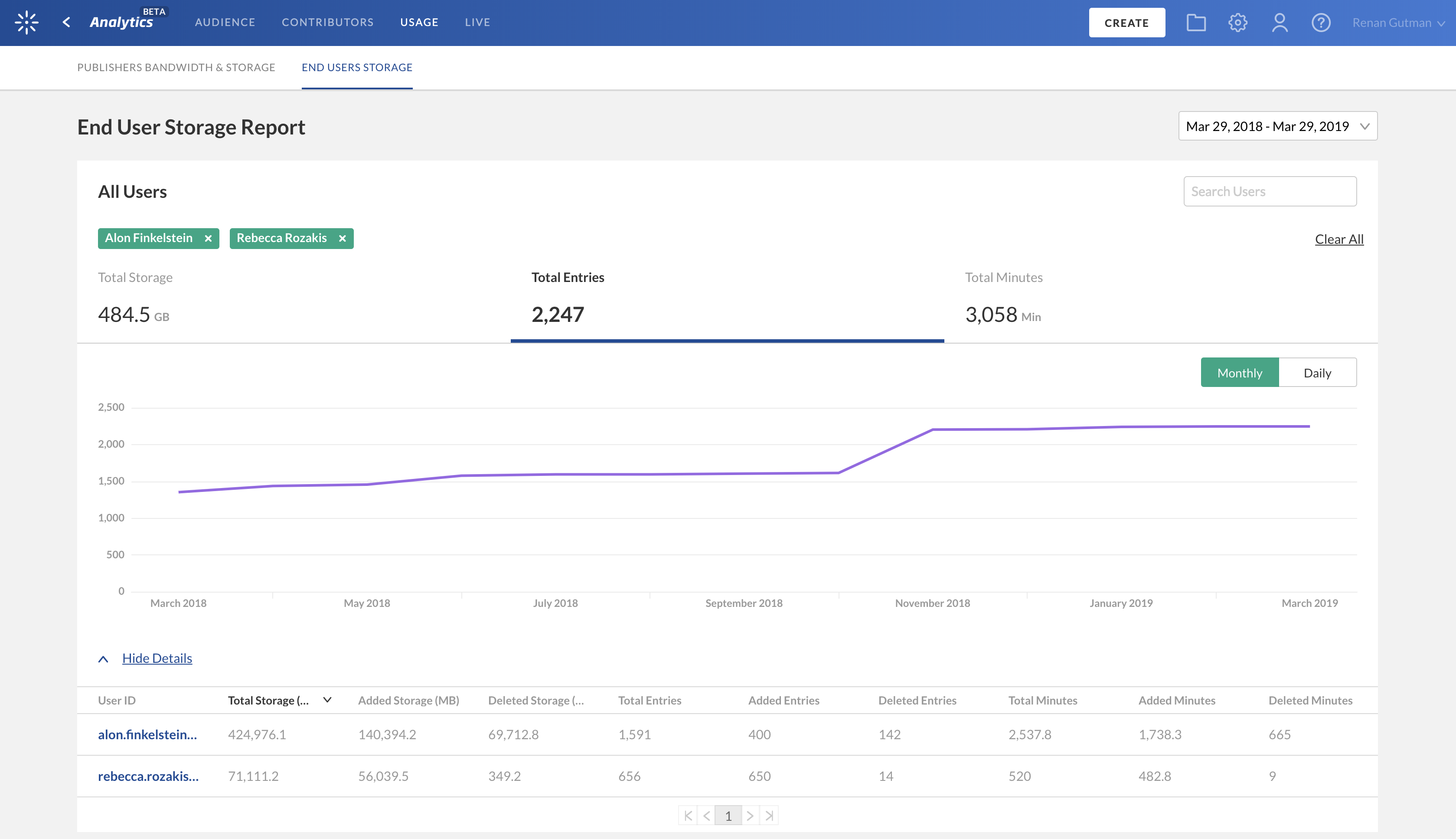1456x839 pixels.
Task: Click the back arrow next to Analytics
Action: pyautogui.click(x=67, y=23)
